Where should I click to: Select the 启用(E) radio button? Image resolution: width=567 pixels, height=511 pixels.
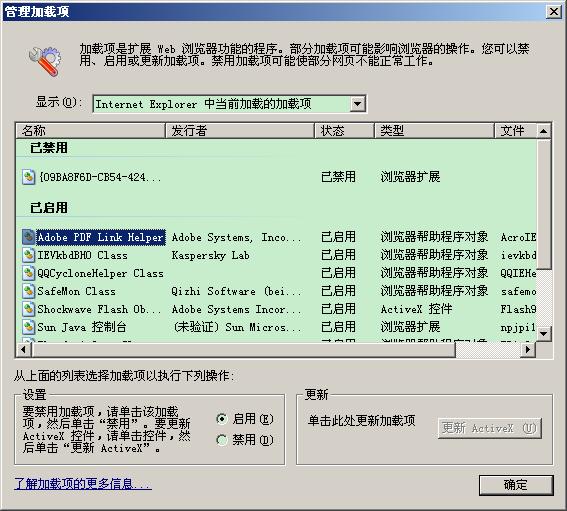222,419
